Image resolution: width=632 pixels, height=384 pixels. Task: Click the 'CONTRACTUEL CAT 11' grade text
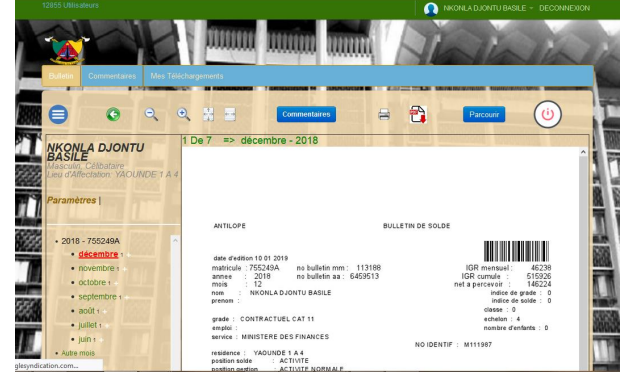(277, 319)
